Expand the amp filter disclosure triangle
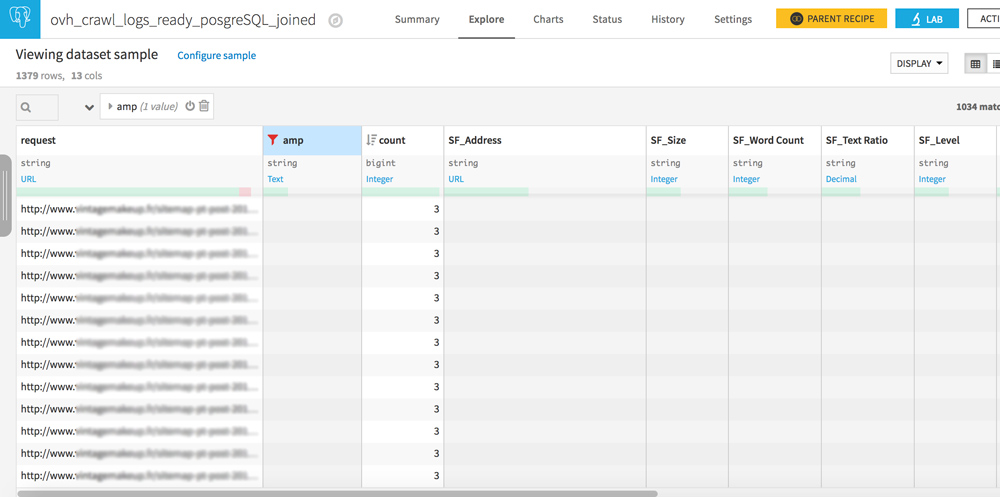The height and width of the screenshot is (497, 1000). (x=110, y=107)
